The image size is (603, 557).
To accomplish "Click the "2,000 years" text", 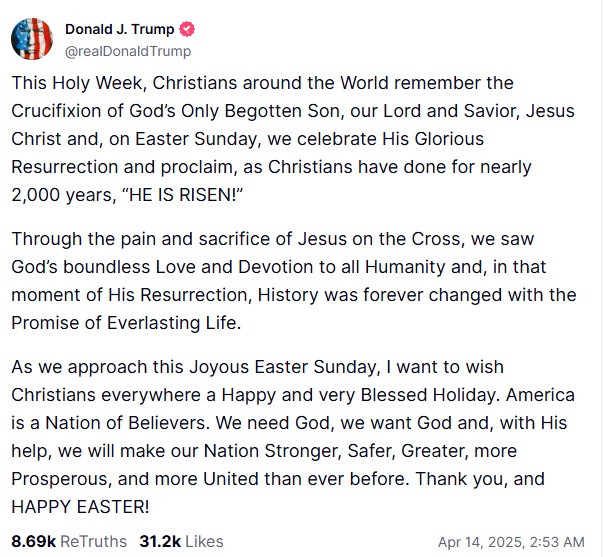I will (x=64, y=195).
